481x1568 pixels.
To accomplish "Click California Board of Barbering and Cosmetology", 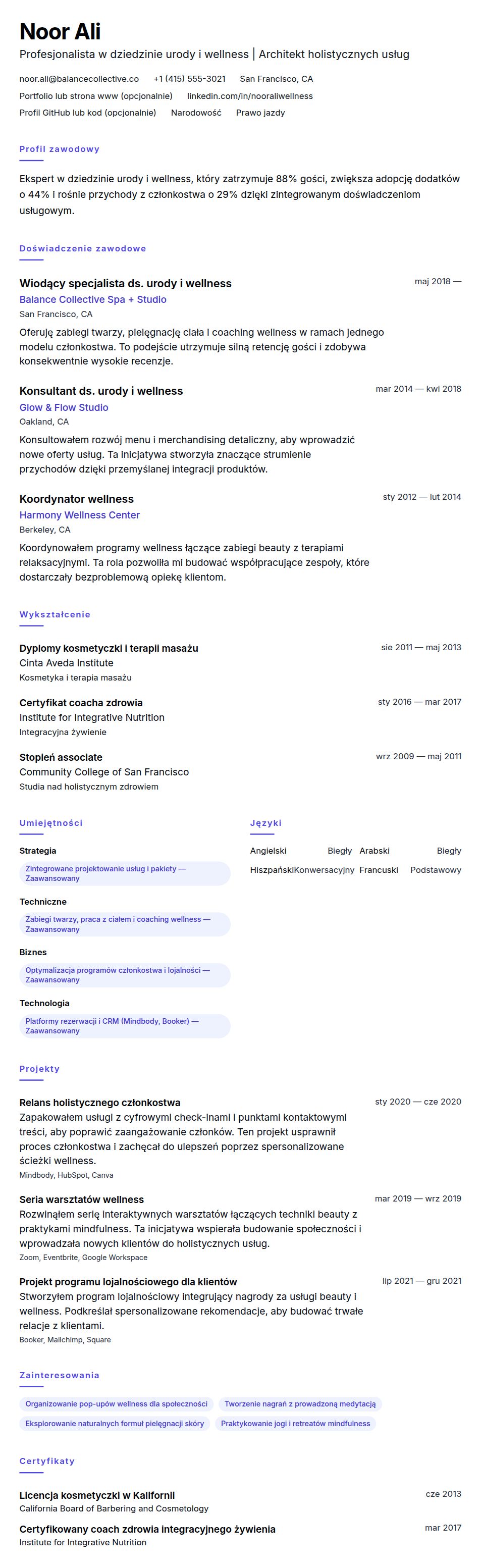I will 114,1509.
